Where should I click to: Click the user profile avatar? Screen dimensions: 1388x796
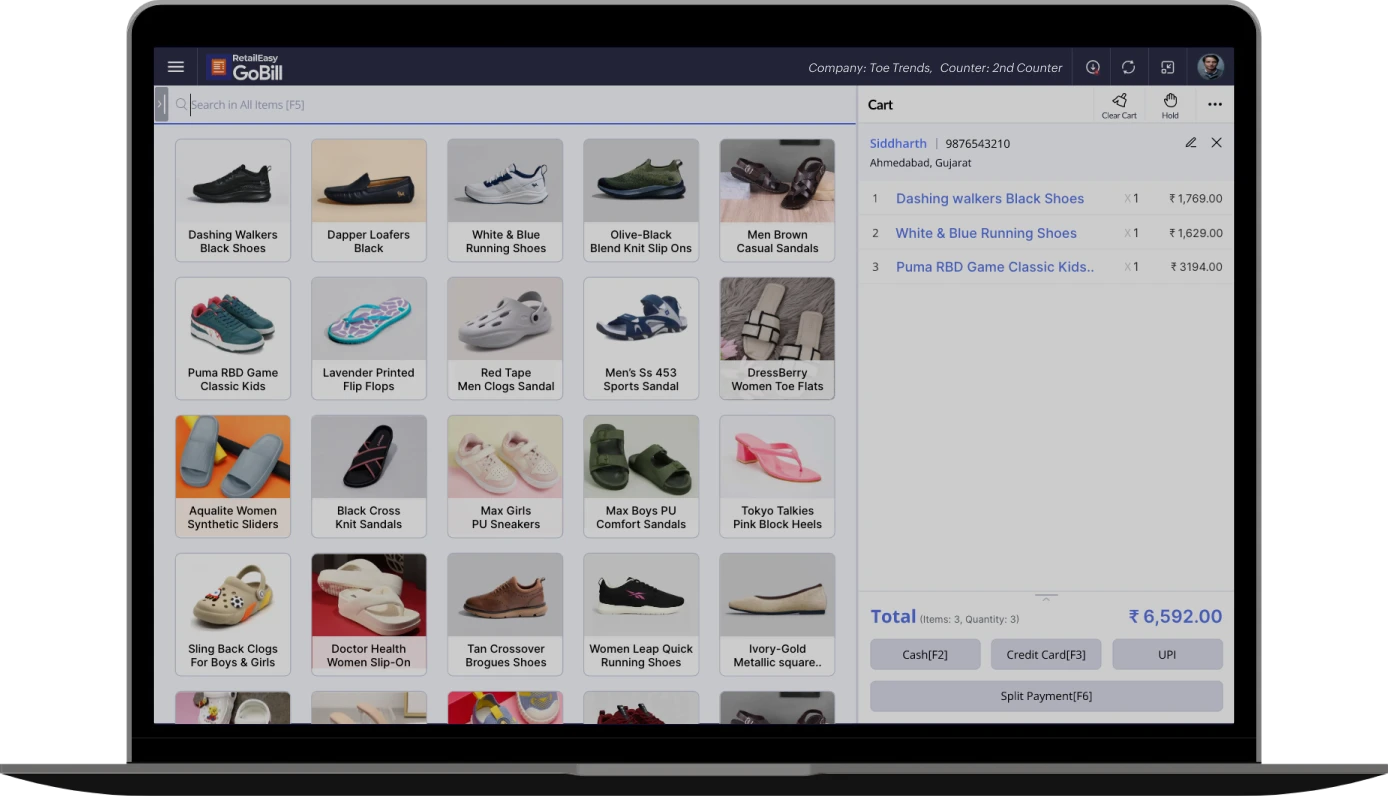click(1210, 67)
